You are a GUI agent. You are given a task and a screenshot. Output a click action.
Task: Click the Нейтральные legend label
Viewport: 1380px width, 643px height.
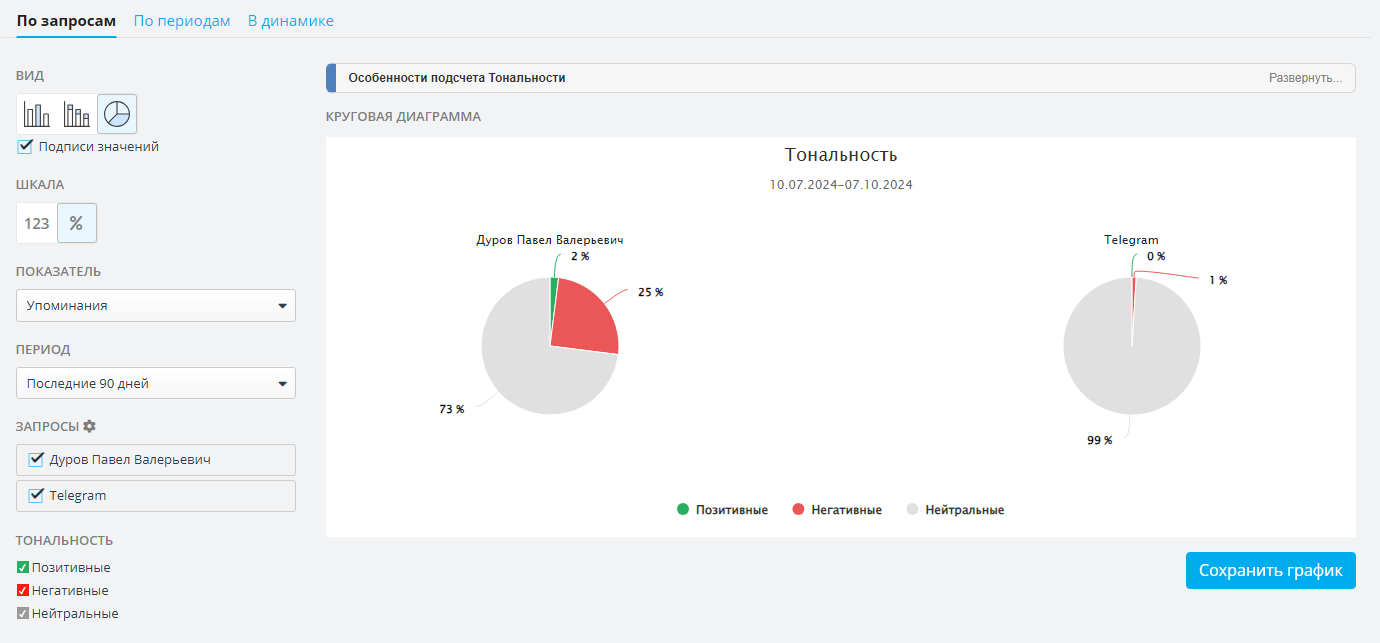coord(964,510)
